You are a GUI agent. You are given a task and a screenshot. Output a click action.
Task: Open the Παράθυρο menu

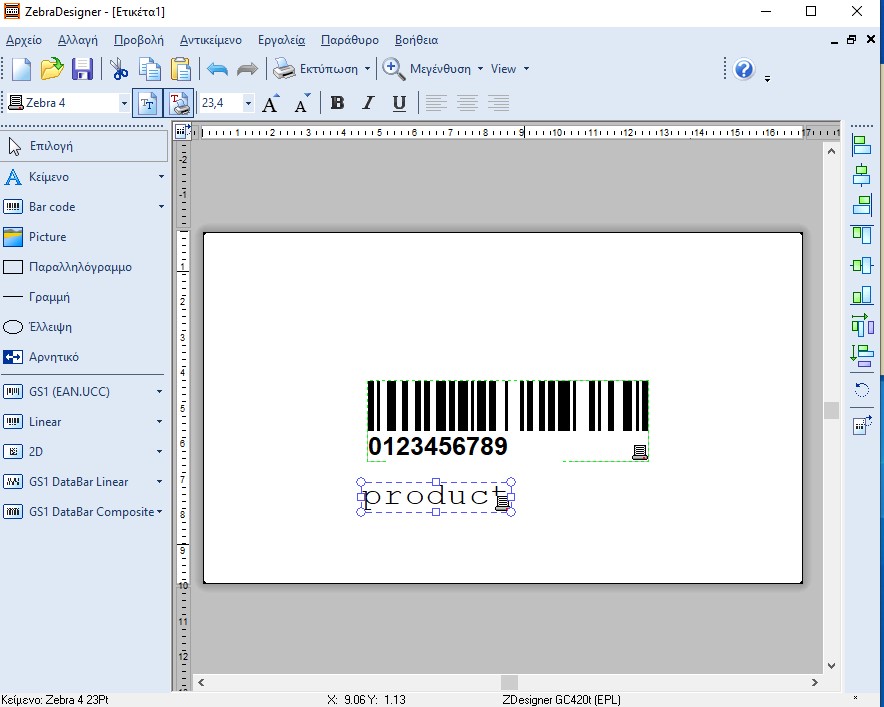coord(350,40)
